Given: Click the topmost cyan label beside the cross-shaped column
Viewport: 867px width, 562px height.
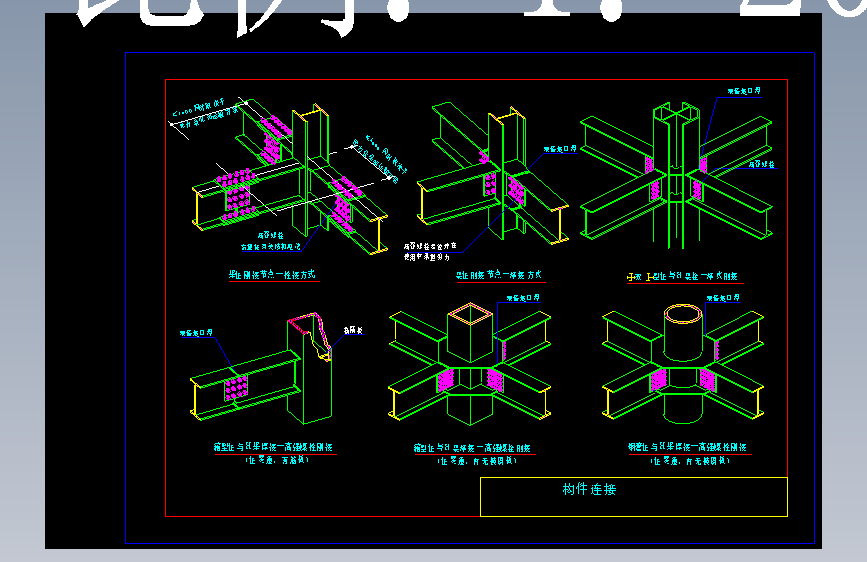Looking at the screenshot, I should pos(744,91).
